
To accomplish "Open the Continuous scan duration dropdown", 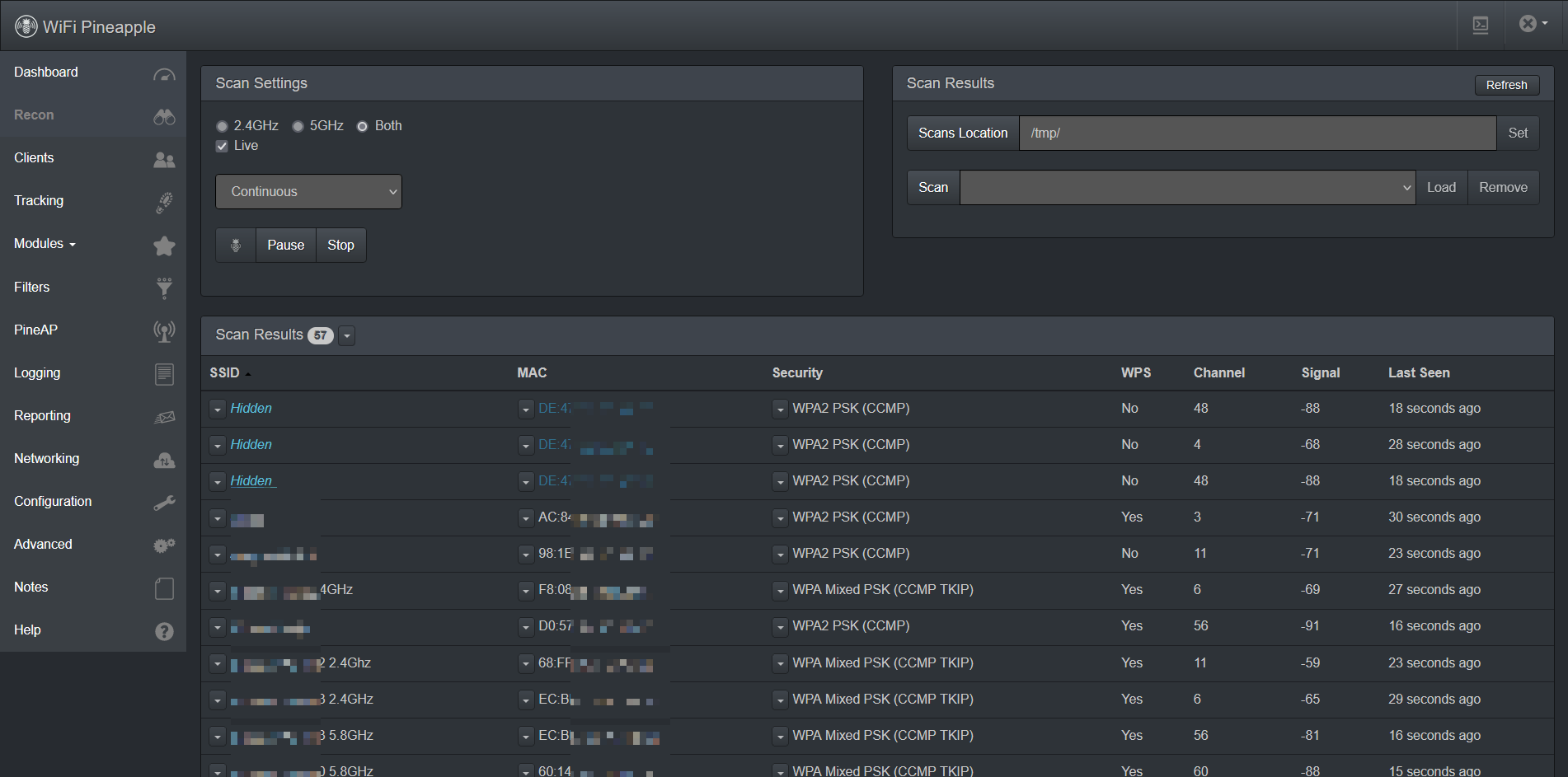I will 308,191.
